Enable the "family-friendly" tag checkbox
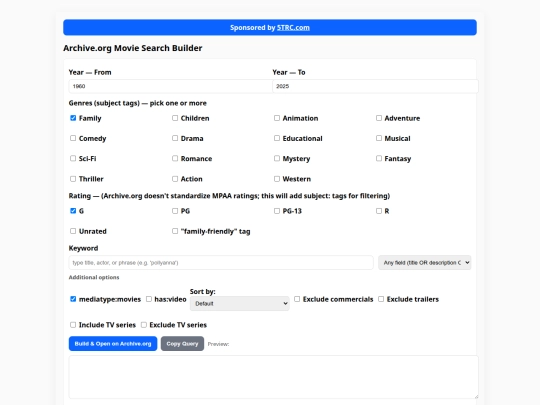Viewport: 540px width, 405px height. coord(175,231)
